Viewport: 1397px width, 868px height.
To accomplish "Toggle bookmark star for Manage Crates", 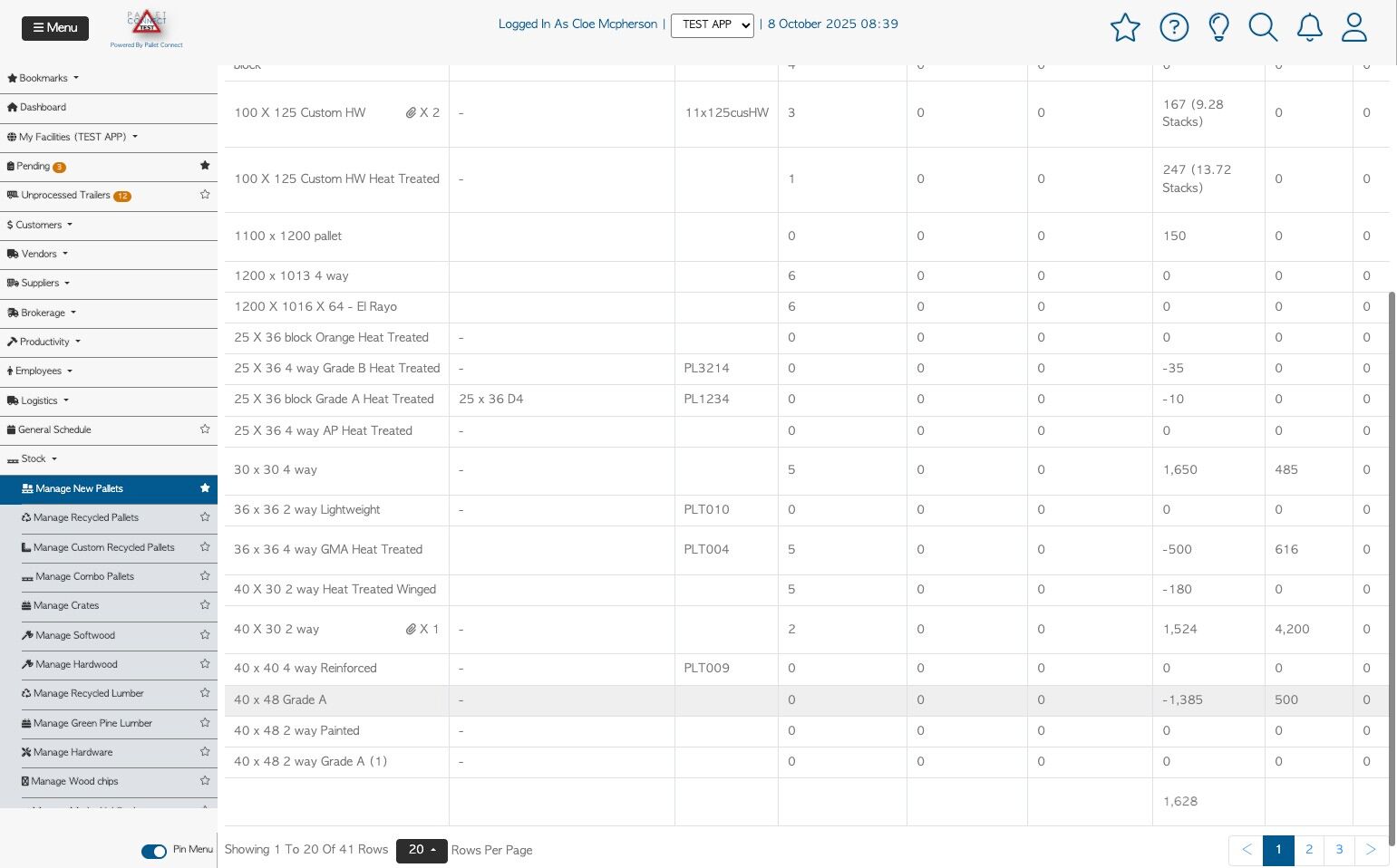I will point(205,605).
